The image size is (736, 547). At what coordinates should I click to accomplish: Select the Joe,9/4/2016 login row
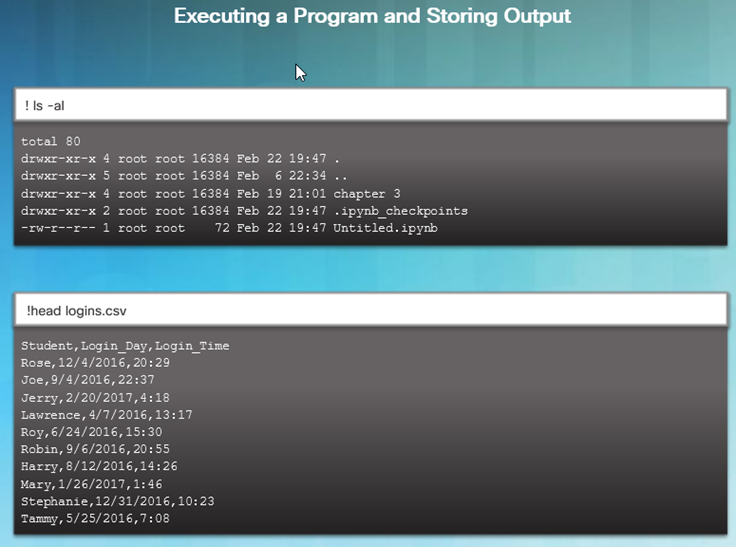tap(87, 380)
